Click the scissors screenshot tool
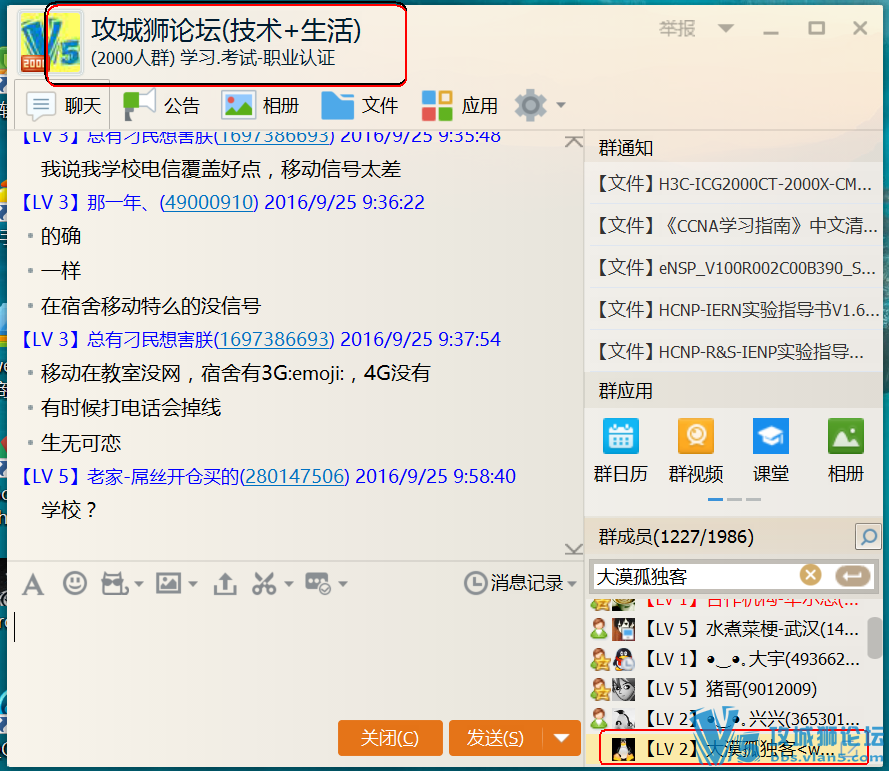The height and width of the screenshot is (771, 889). click(264, 583)
